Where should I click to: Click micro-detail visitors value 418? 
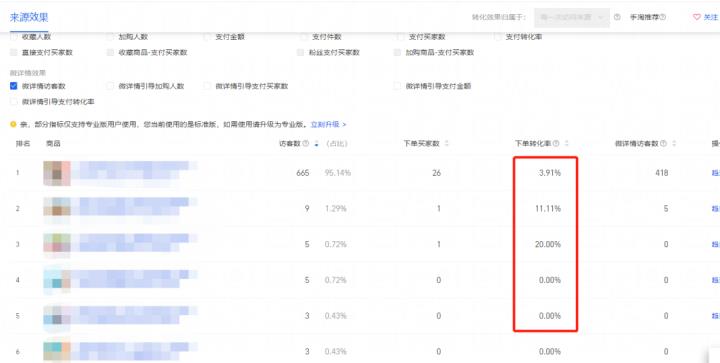[662, 173]
